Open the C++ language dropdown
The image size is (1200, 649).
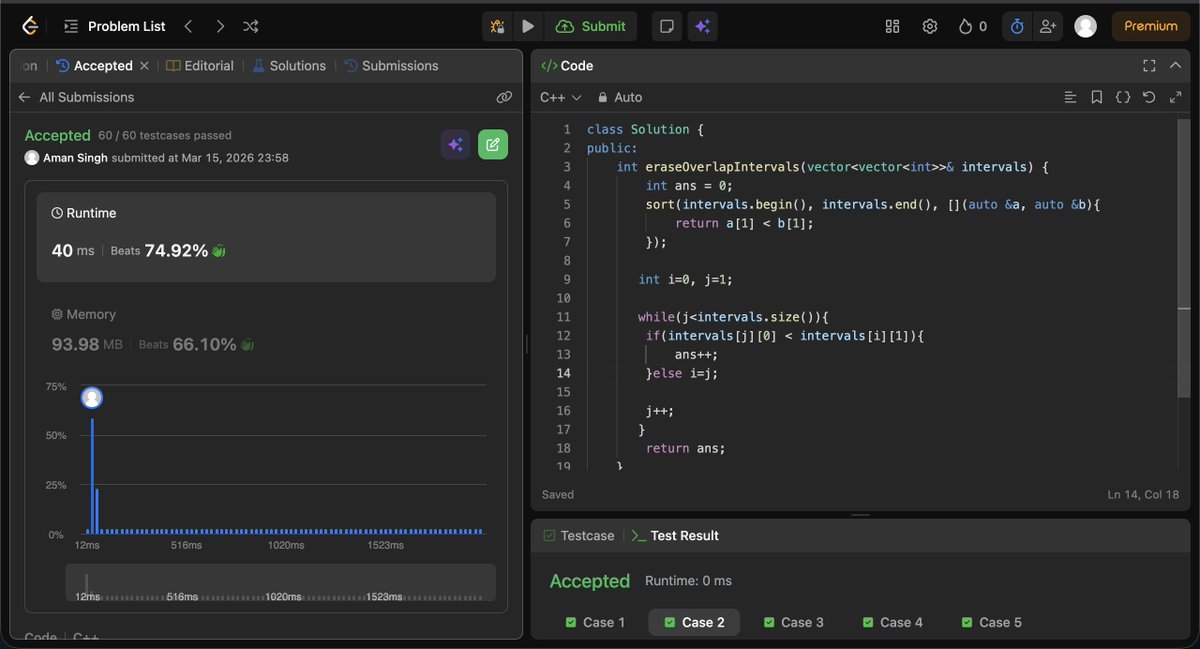[x=560, y=97]
